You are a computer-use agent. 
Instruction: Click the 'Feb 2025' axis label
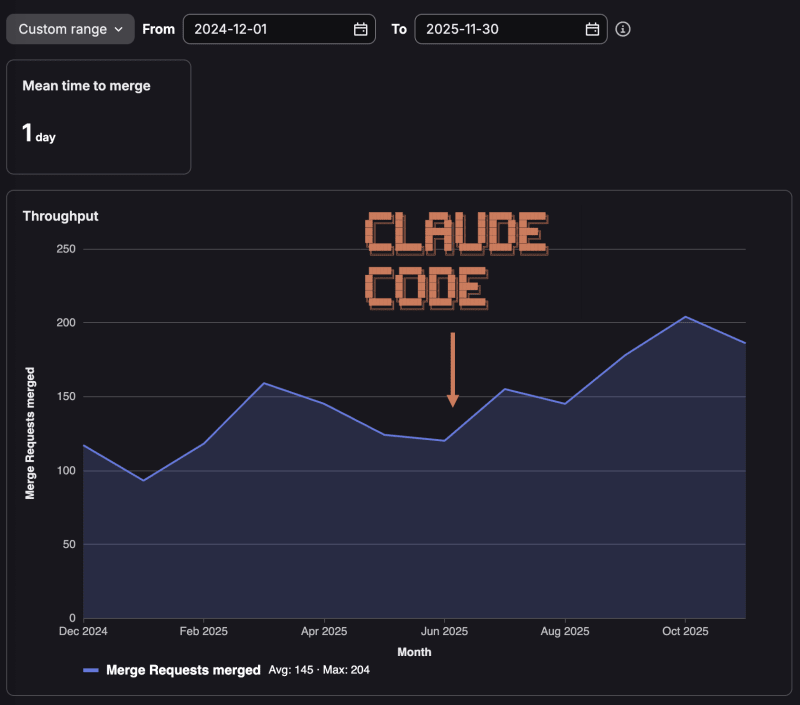[204, 631]
